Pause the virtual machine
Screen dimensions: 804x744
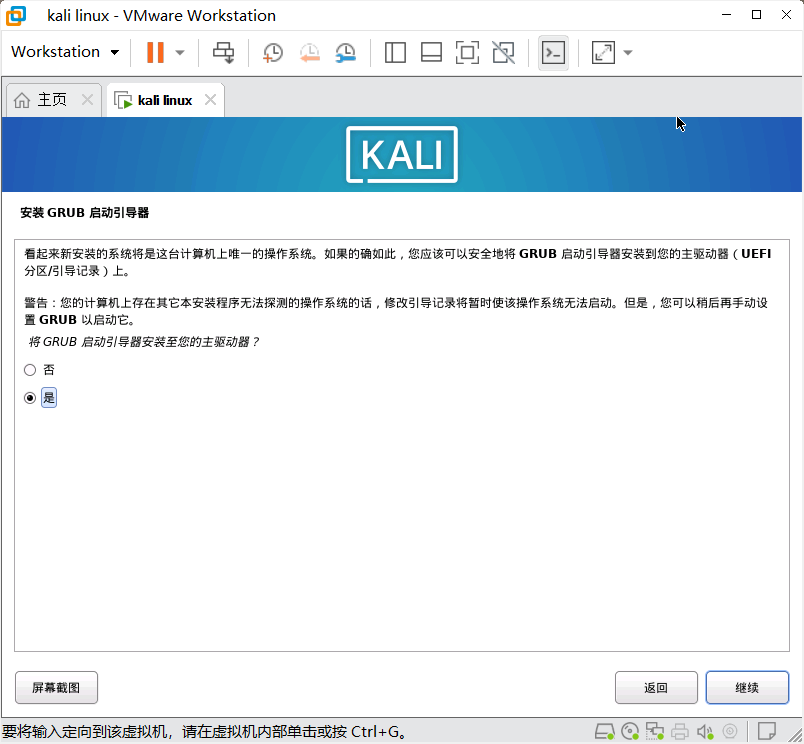coord(155,52)
